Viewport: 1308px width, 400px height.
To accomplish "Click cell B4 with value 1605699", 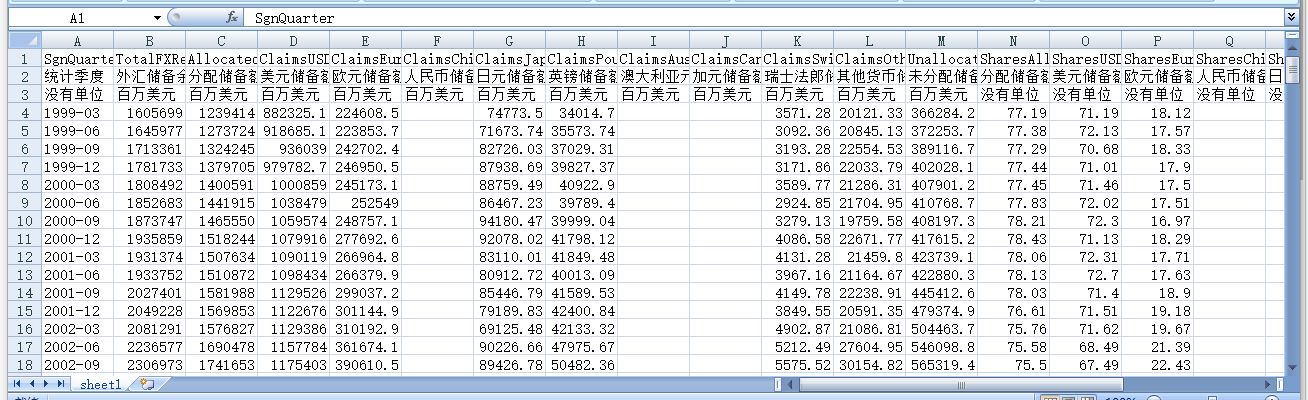I will [150, 113].
